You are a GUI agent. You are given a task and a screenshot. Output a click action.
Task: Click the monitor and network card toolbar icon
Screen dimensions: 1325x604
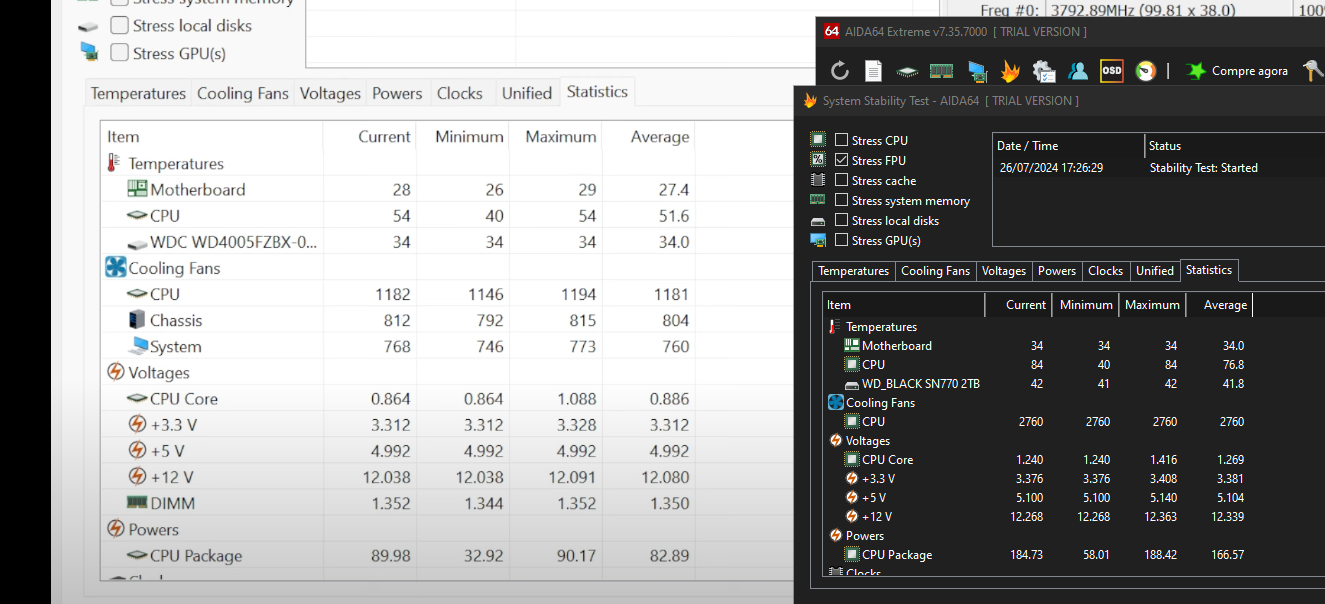[x=976, y=71]
